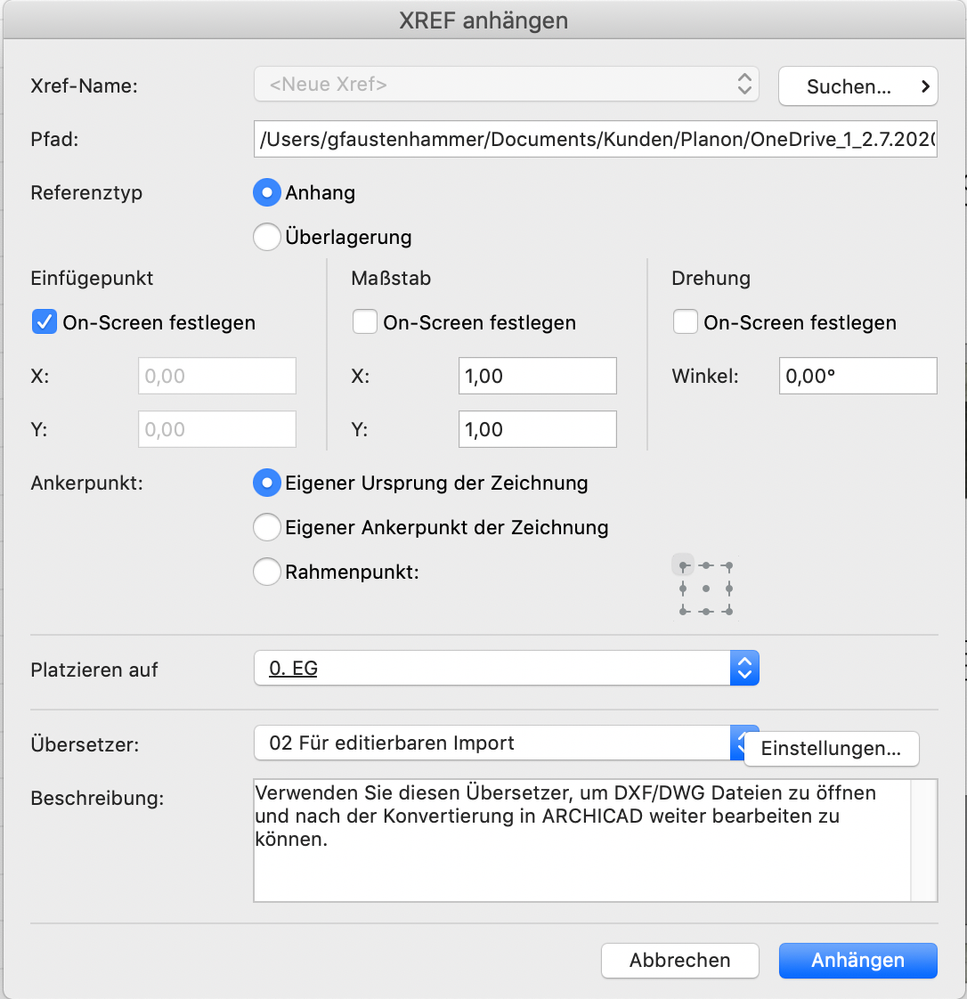Select Eigener Ankerpunkt der Zeichnung option
Viewport: 967px width, 999px height.
(x=266, y=527)
